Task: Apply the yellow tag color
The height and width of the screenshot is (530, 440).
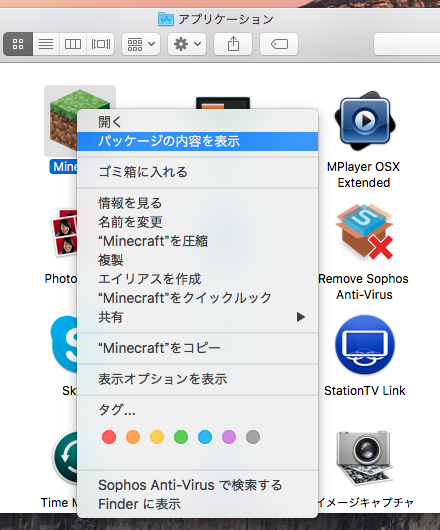Action: pos(157,437)
